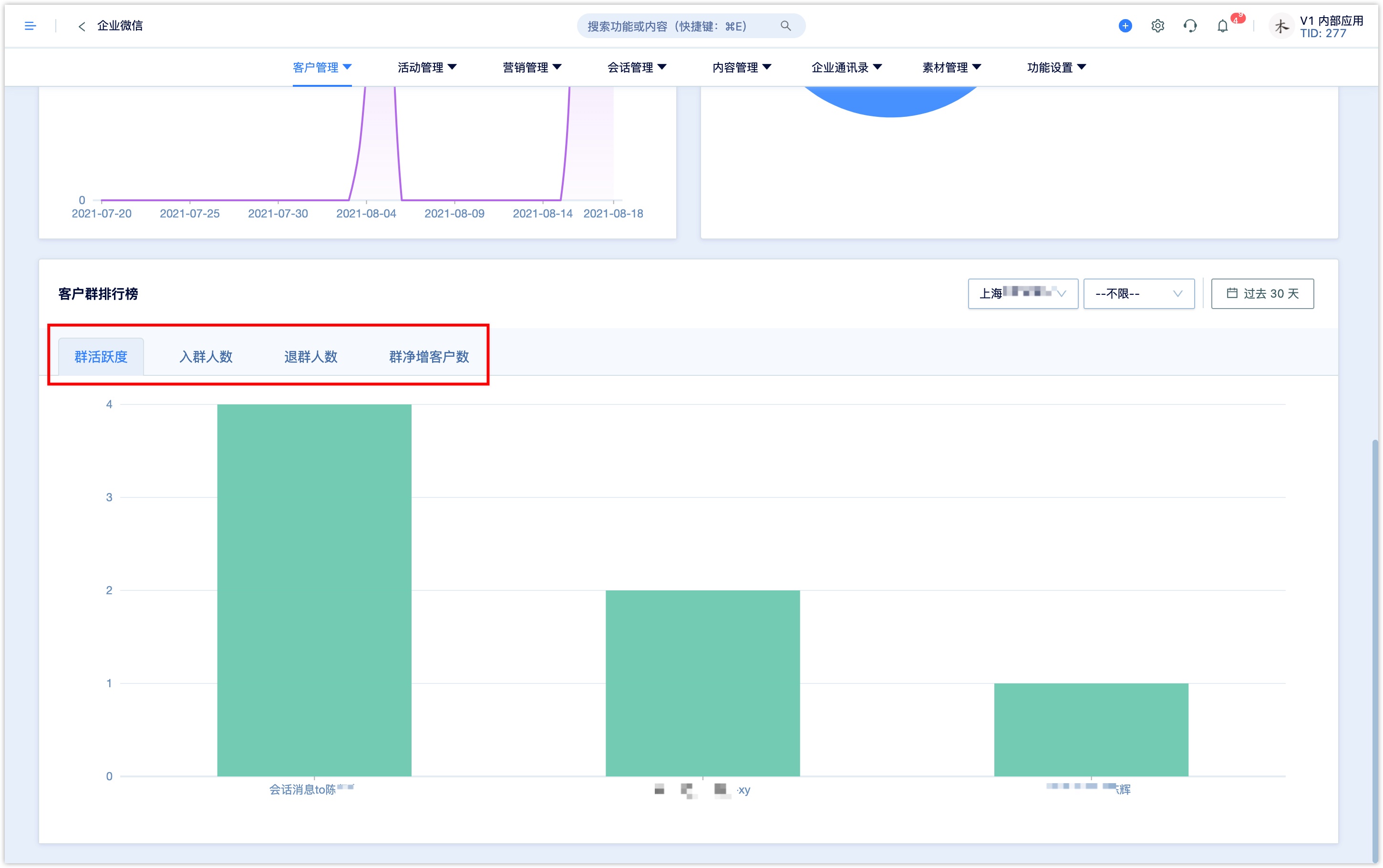Open the 会话管理 dropdown menu
The width and height of the screenshot is (1383, 868).
[637, 67]
